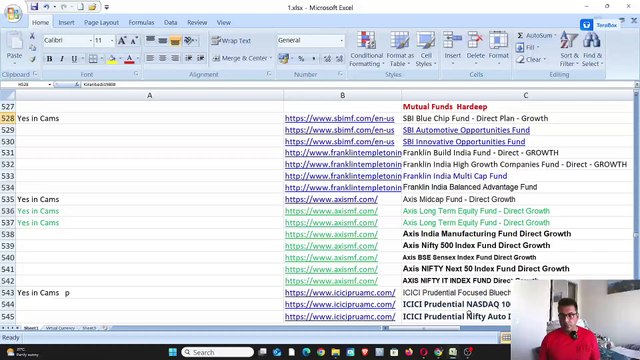
Task: Open font color dropdown arrow
Action: 138,59
